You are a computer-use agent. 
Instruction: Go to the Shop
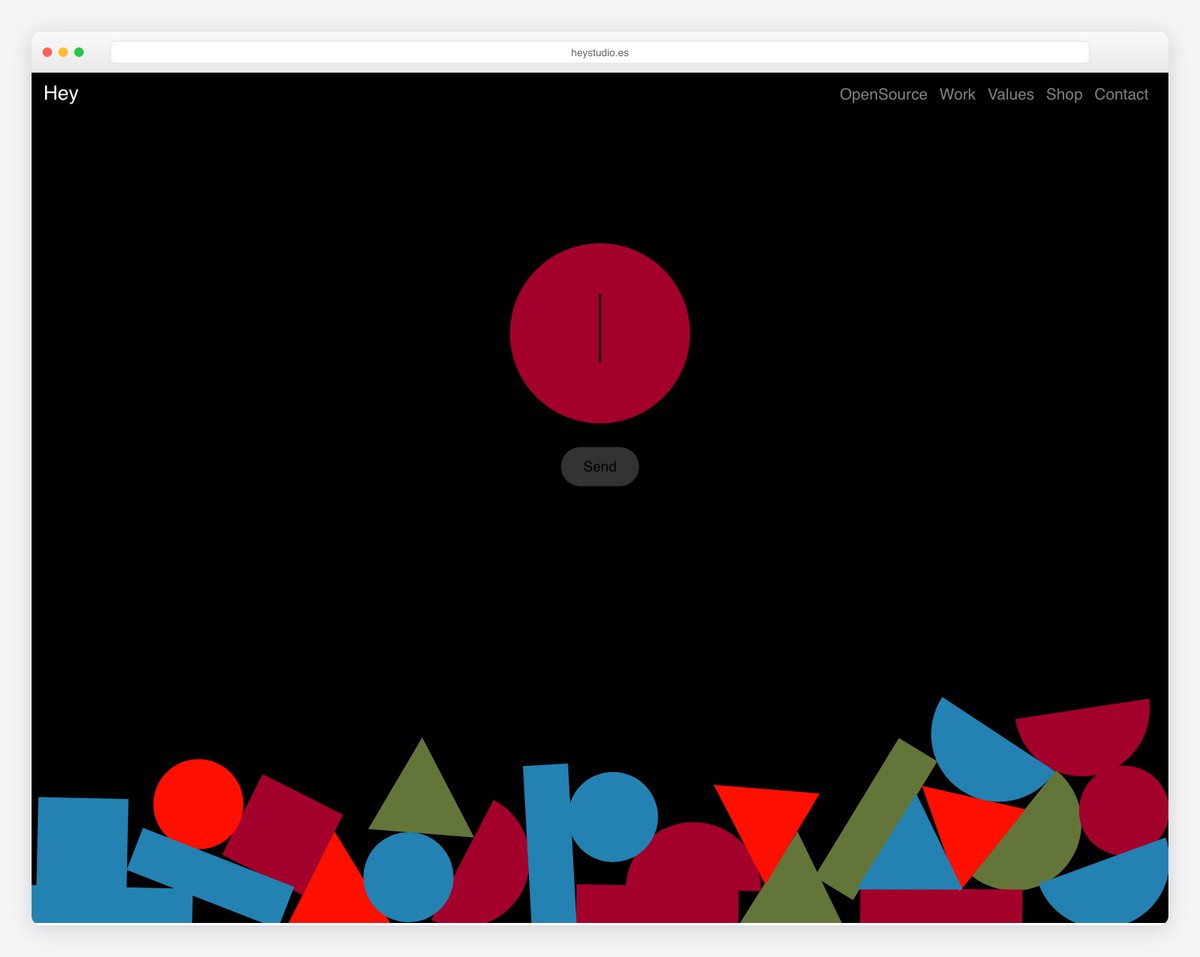(x=1064, y=94)
